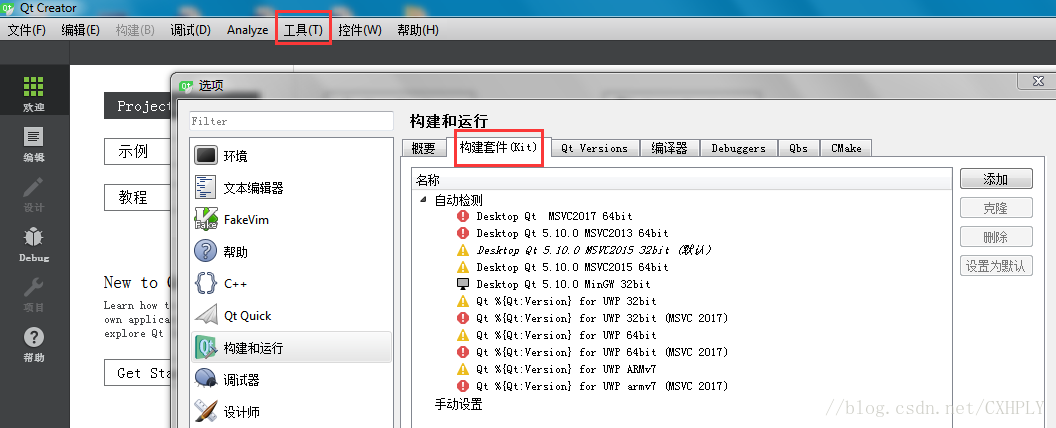Click warning icon of UWP 32bit kit

tap(463, 301)
